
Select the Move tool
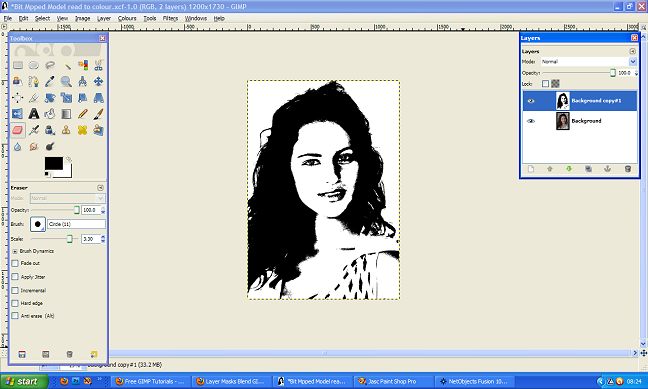(98, 81)
